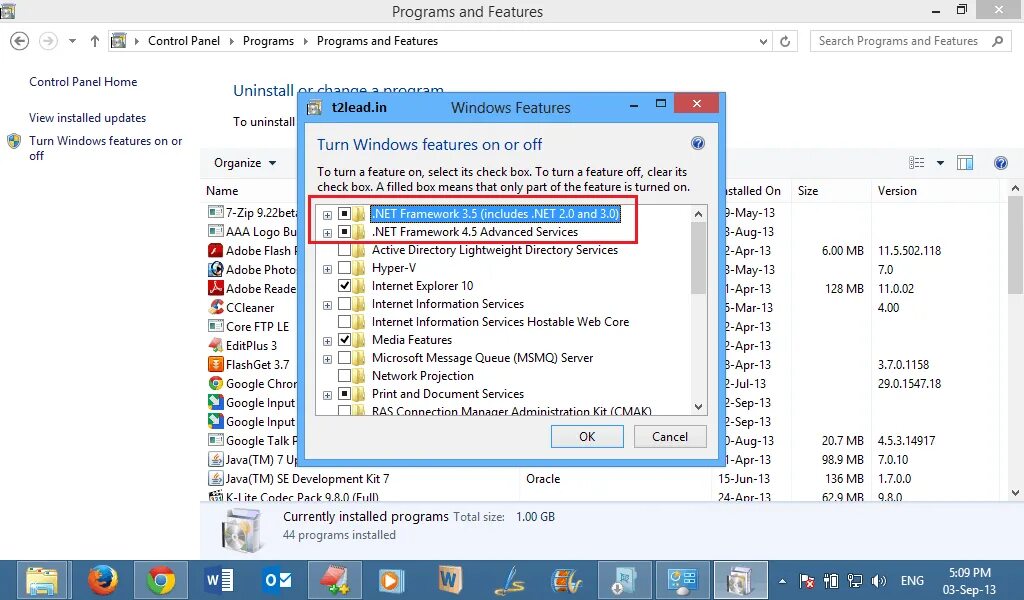Sort by the Name column header
The width and height of the screenshot is (1024, 600).
[222, 191]
